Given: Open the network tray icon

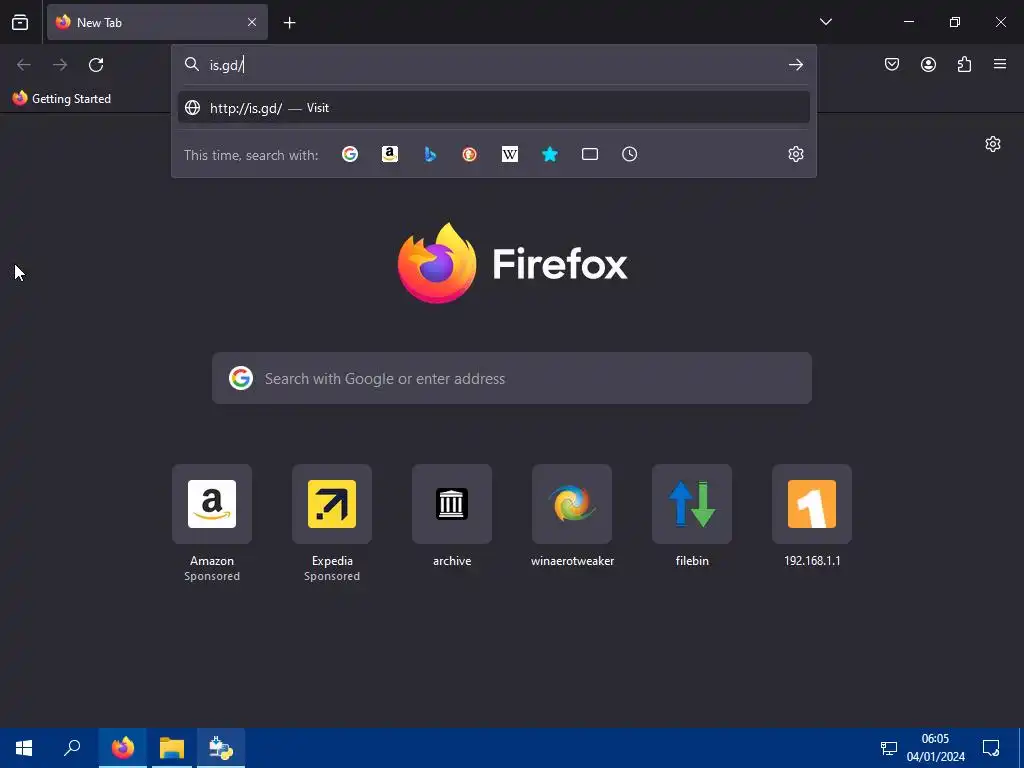Looking at the screenshot, I should tap(889, 748).
